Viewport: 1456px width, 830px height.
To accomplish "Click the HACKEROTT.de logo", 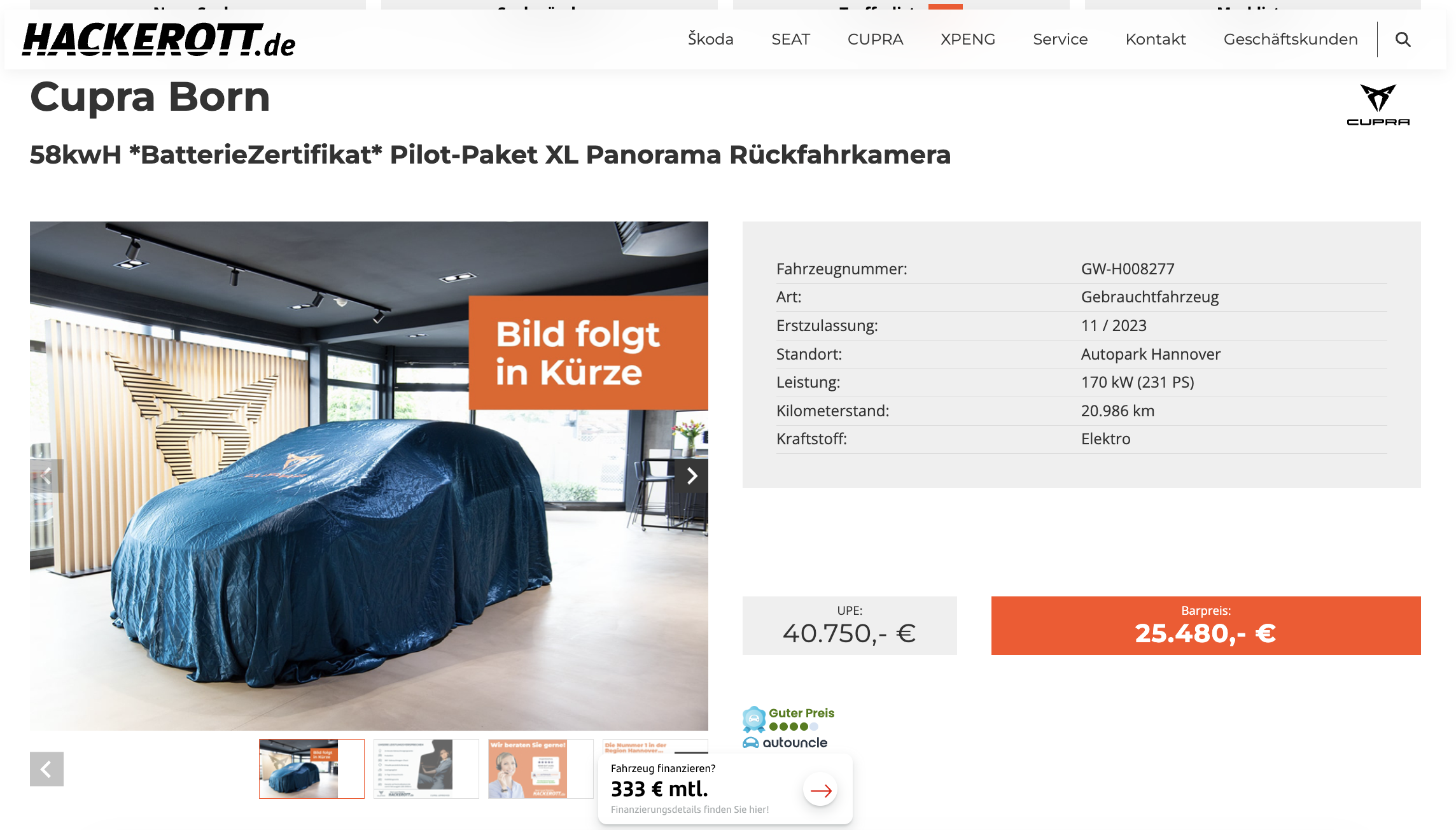I will [x=159, y=39].
